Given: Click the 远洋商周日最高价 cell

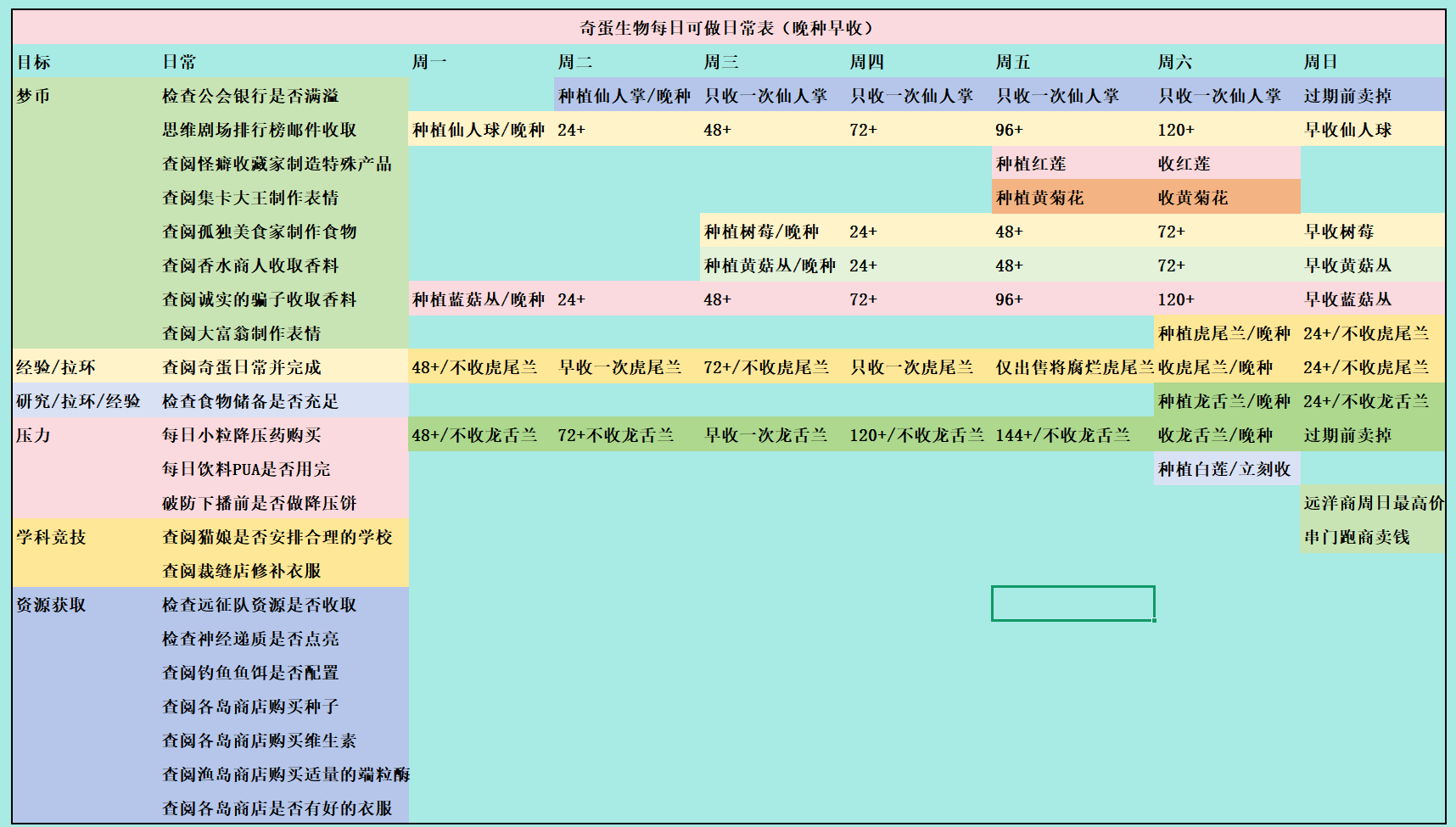Looking at the screenshot, I should pyautogui.click(x=1371, y=503).
